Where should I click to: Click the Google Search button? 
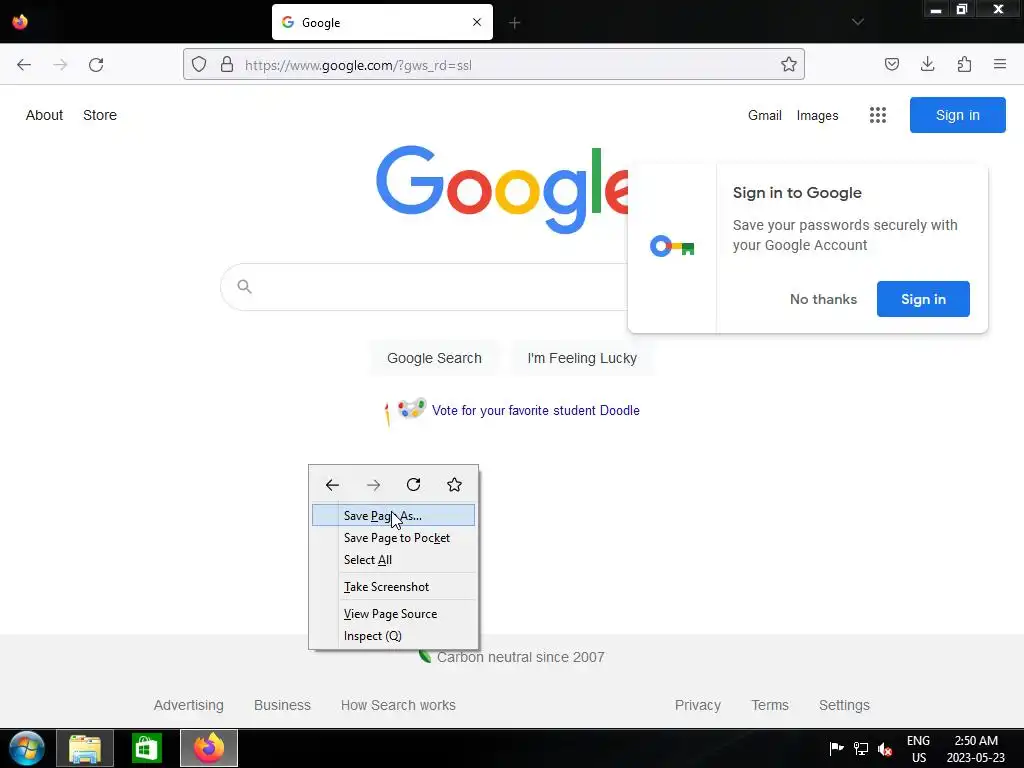434,358
